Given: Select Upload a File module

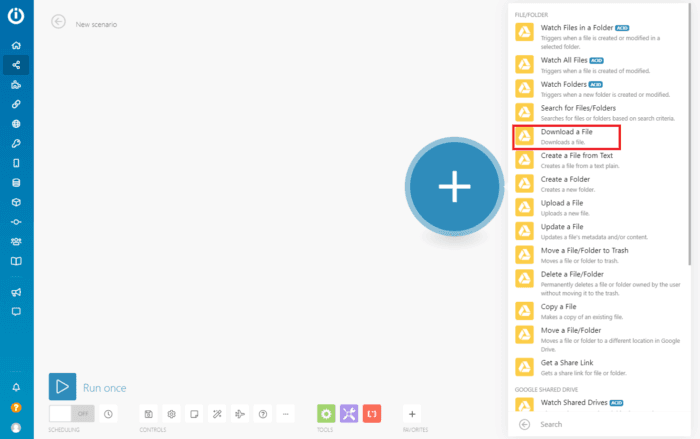Looking at the screenshot, I should pyautogui.click(x=598, y=207).
